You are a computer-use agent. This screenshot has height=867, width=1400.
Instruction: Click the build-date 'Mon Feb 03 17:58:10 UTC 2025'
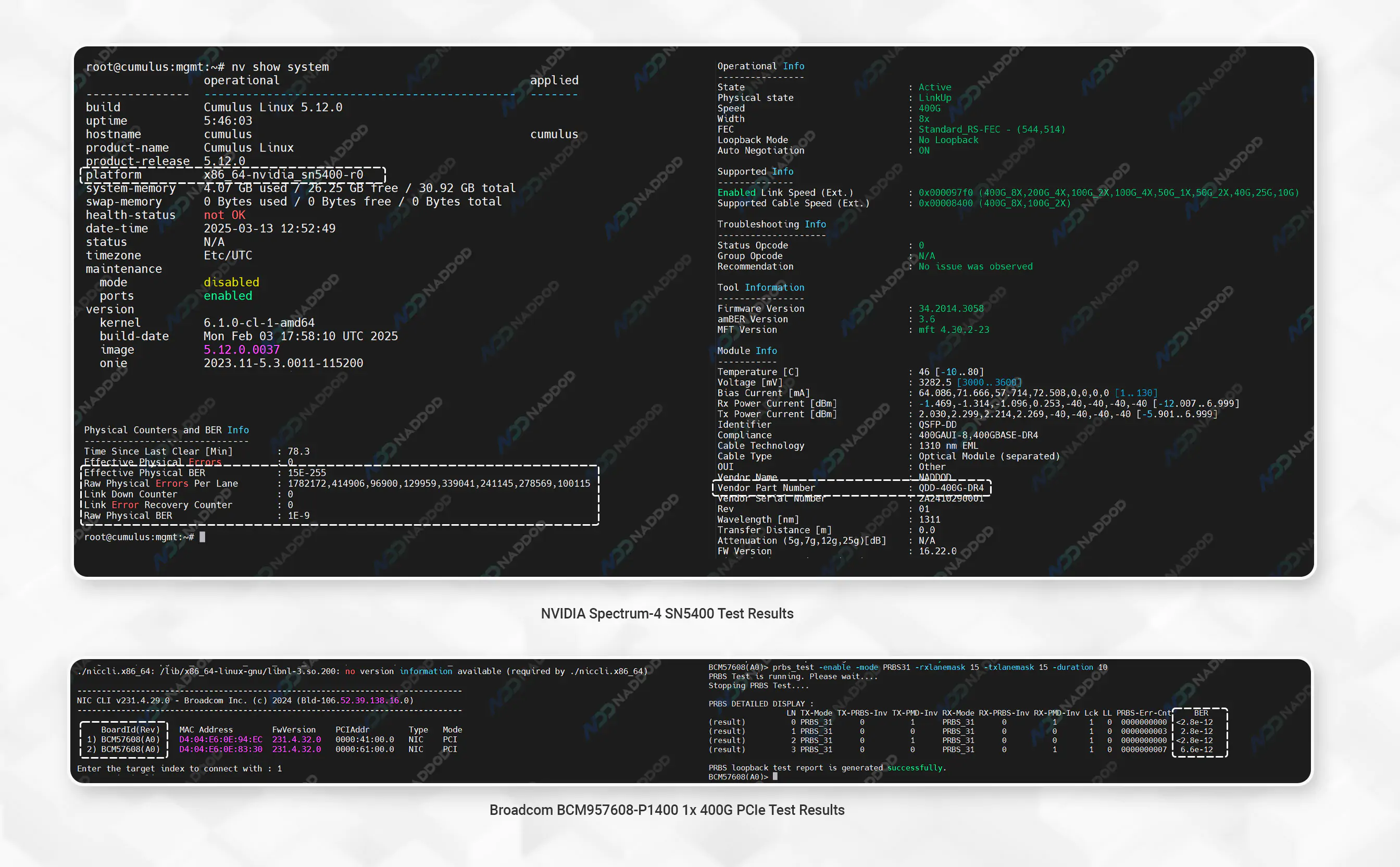[x=301, y=336]
